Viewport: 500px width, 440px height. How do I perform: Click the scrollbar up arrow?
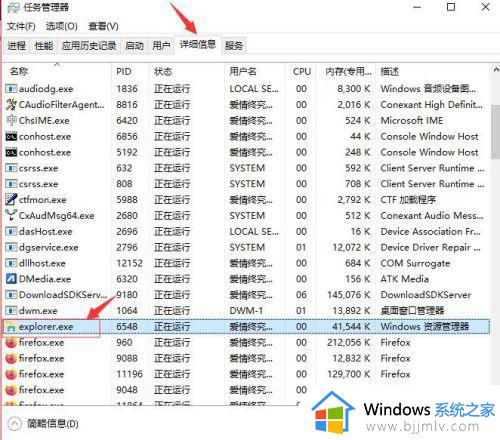click(496, 70)
